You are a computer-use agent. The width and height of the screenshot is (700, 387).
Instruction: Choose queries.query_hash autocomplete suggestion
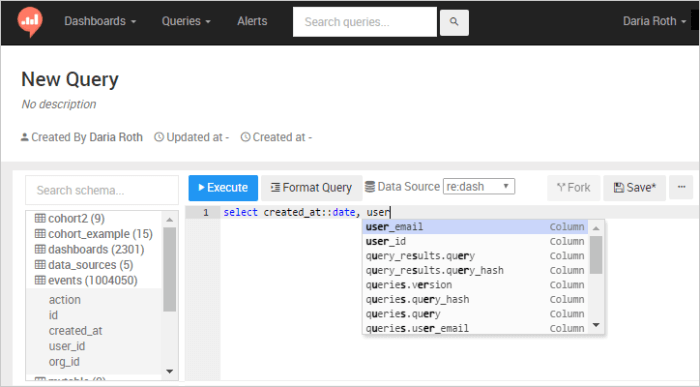coord(475,299)
